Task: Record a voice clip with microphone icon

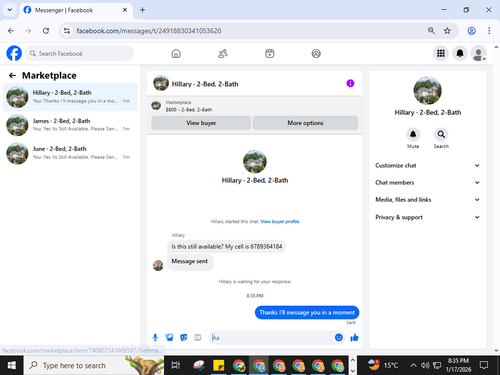Action: (155, 338)
